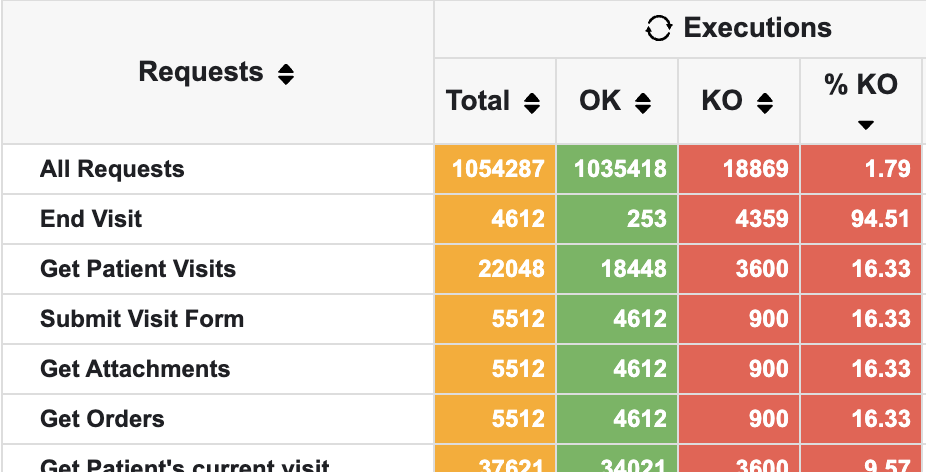The width and height of the screenshot is (926, 472).
Task: Click the OK column sort arrows
Action: coord(643,102)
